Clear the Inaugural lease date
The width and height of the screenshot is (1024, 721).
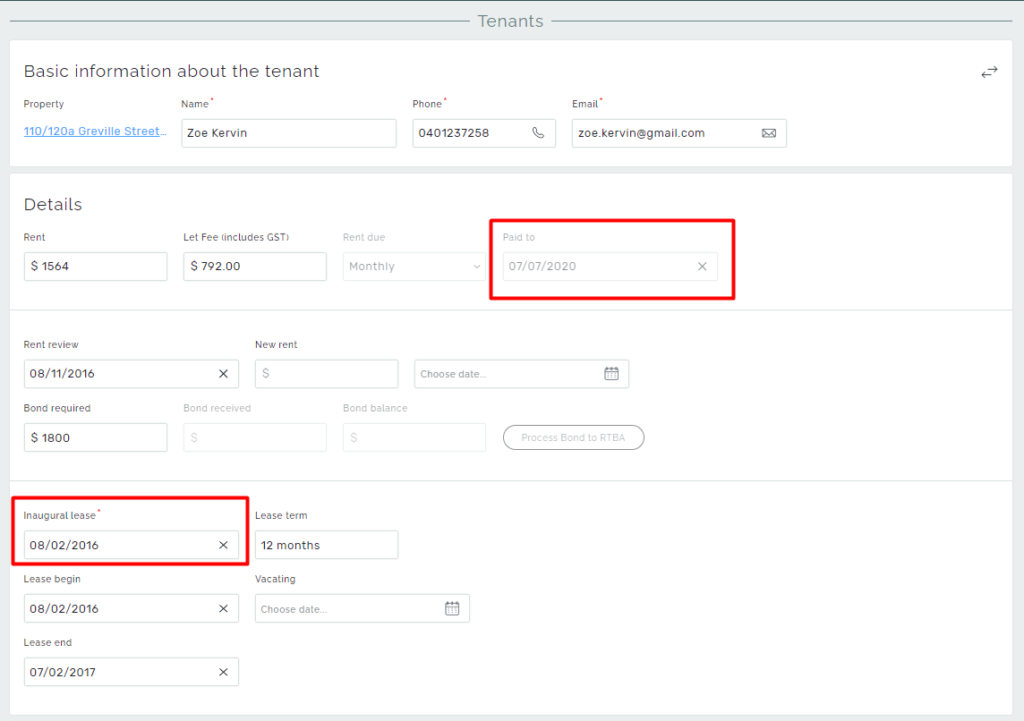tap(223, 545)
